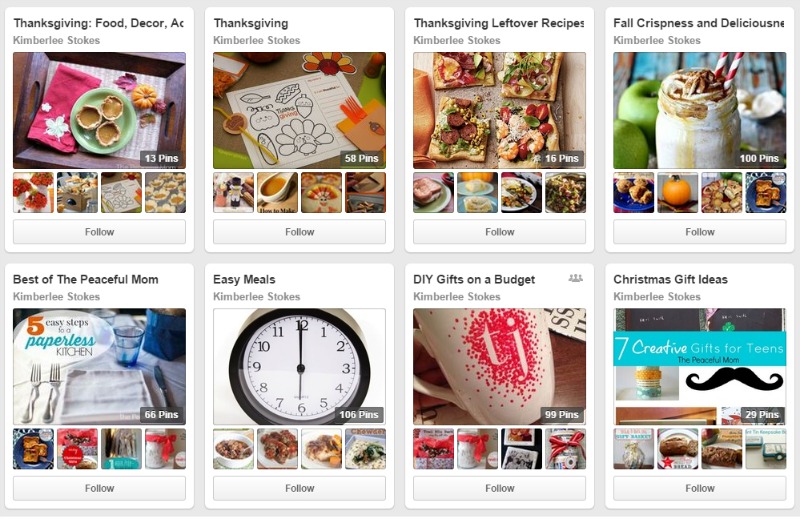Open the pizza cover image of Leftover Recipes
800x519 pixels.
499,110
